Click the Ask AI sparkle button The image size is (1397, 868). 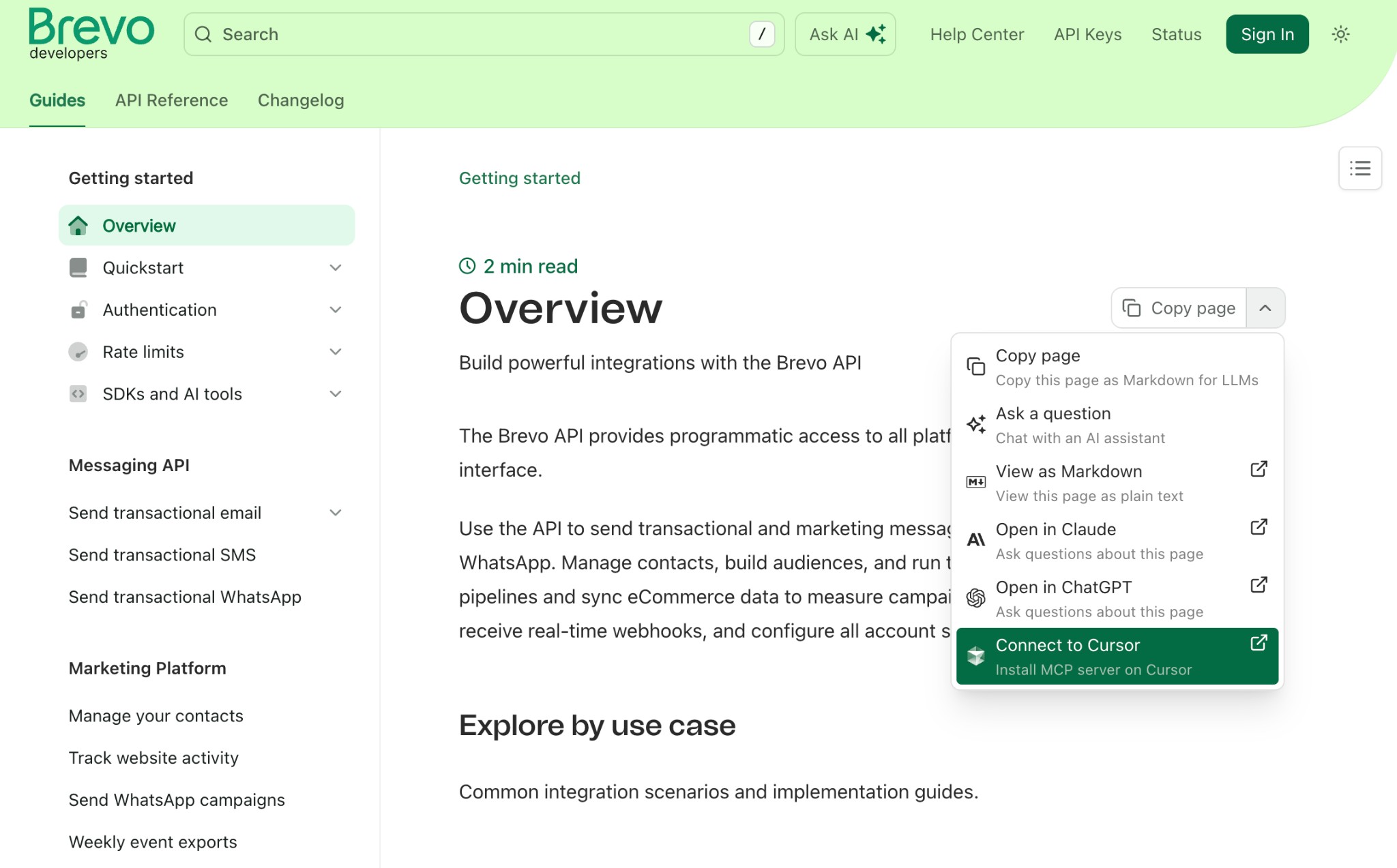click(845, 34)
